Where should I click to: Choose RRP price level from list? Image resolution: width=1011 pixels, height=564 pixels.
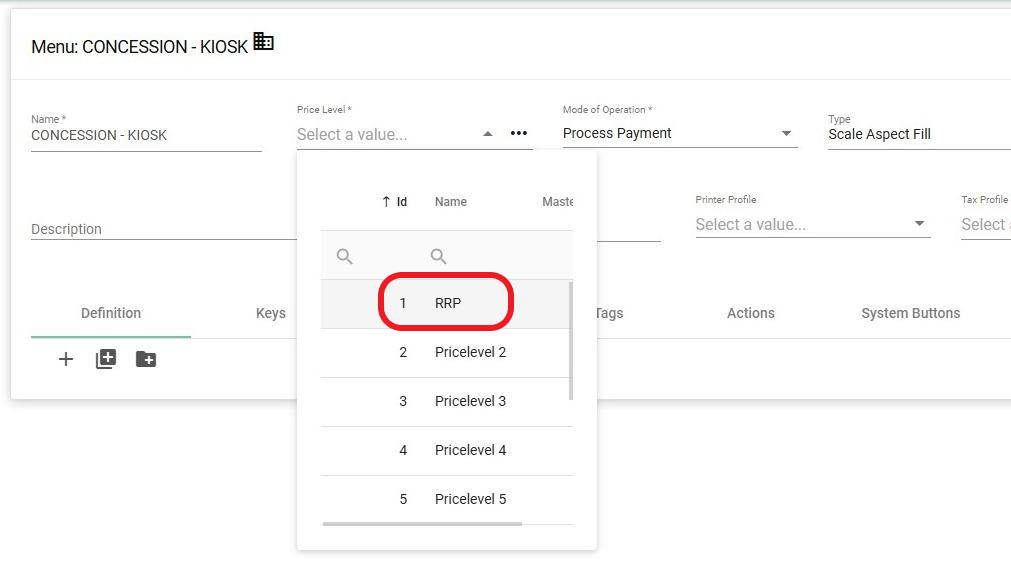pyautogui.click(x=447, y=303)
